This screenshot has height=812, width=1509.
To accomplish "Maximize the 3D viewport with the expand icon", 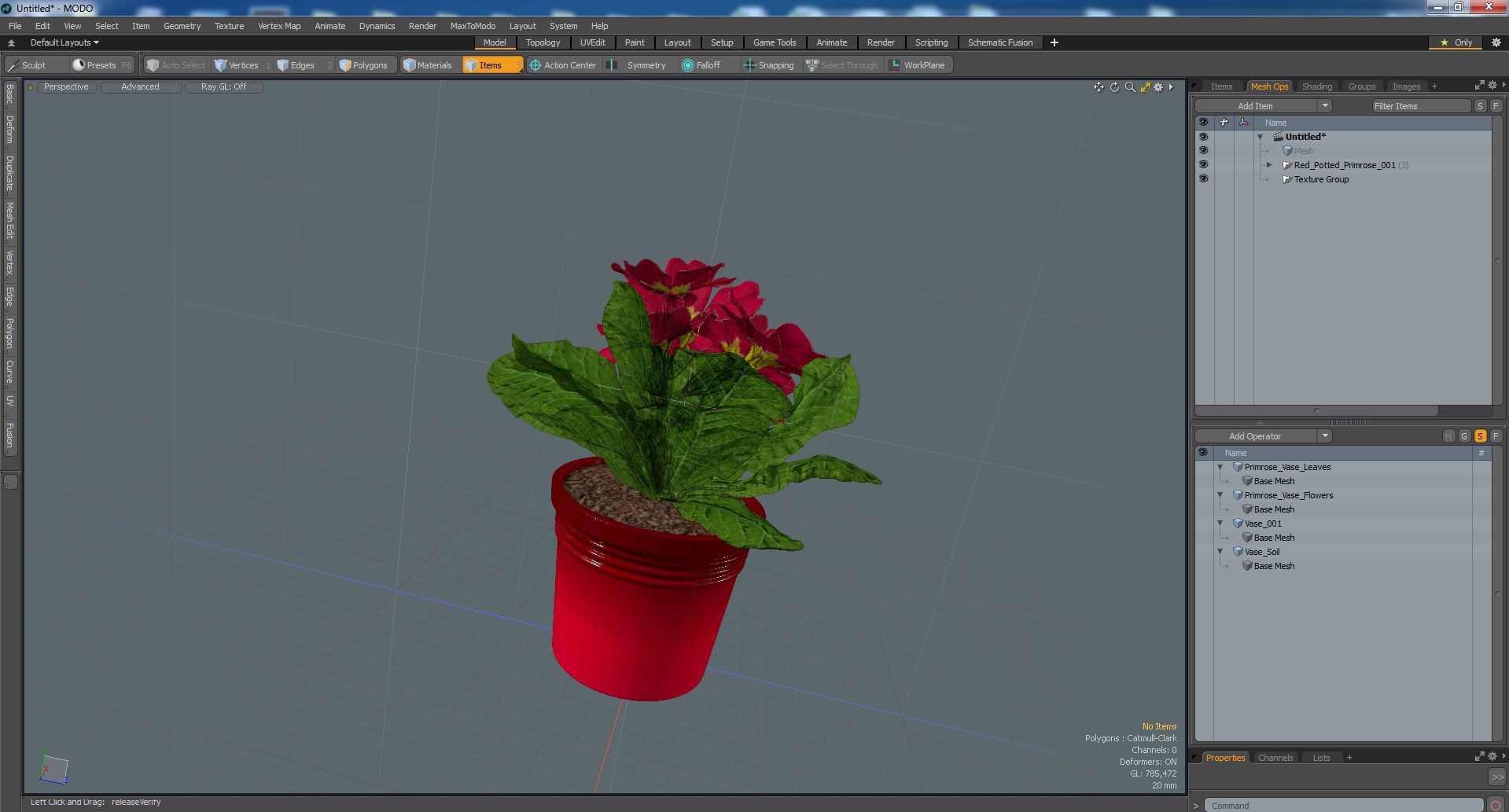I will point(1145,87).
